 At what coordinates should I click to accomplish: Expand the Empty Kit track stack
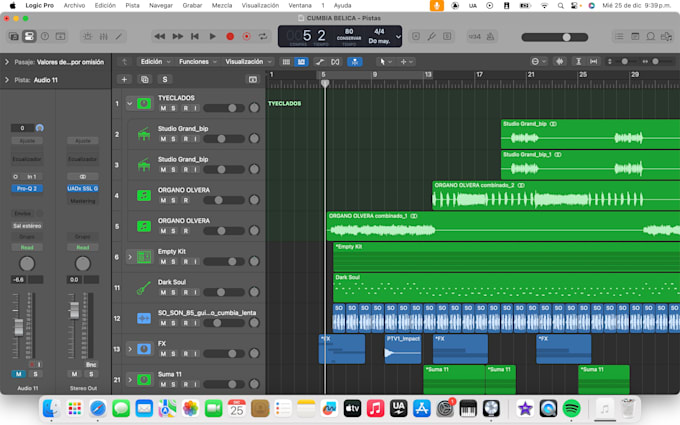[x=129, y=257]
